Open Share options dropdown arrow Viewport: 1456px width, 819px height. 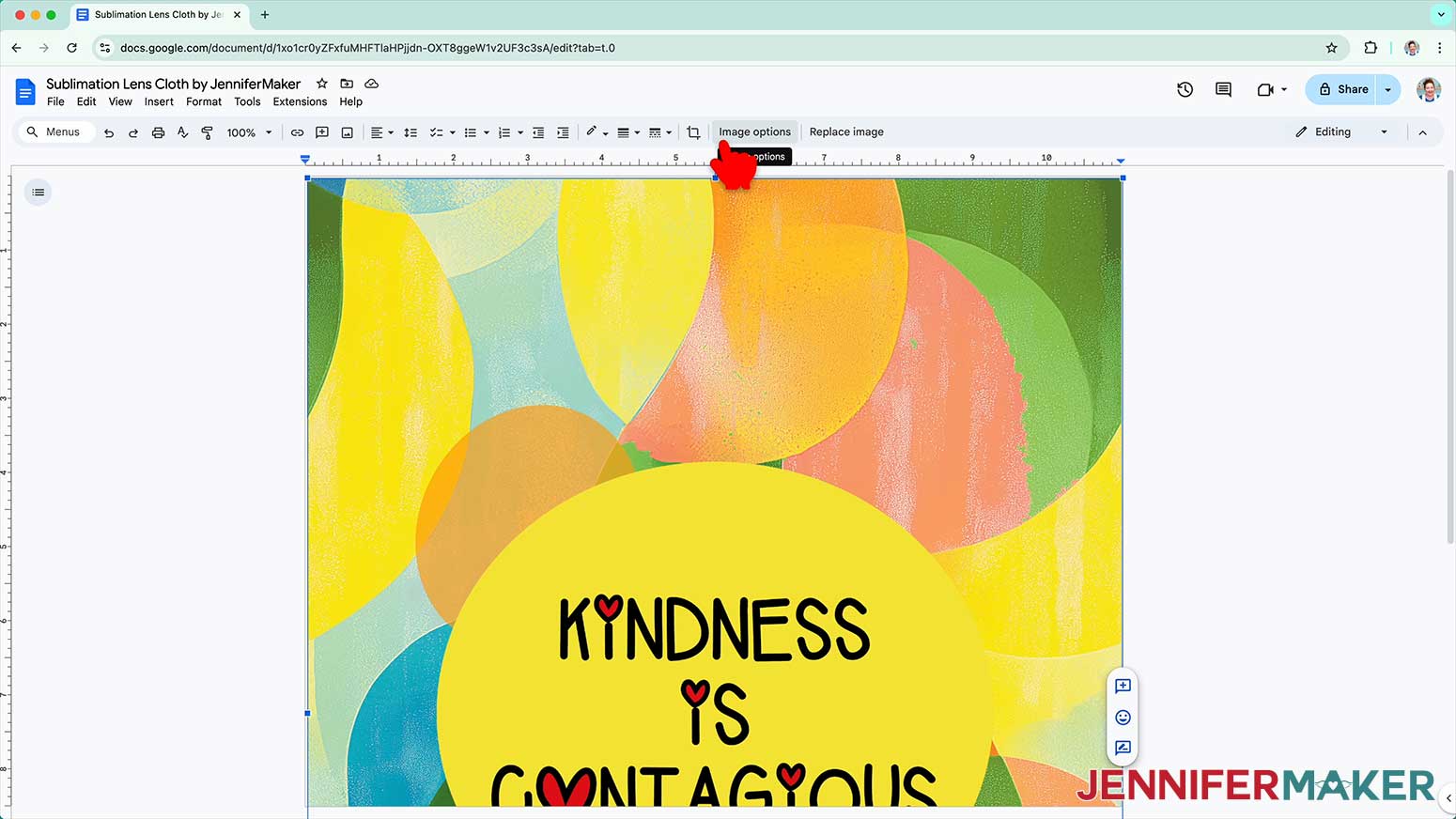coord(1387,89)
